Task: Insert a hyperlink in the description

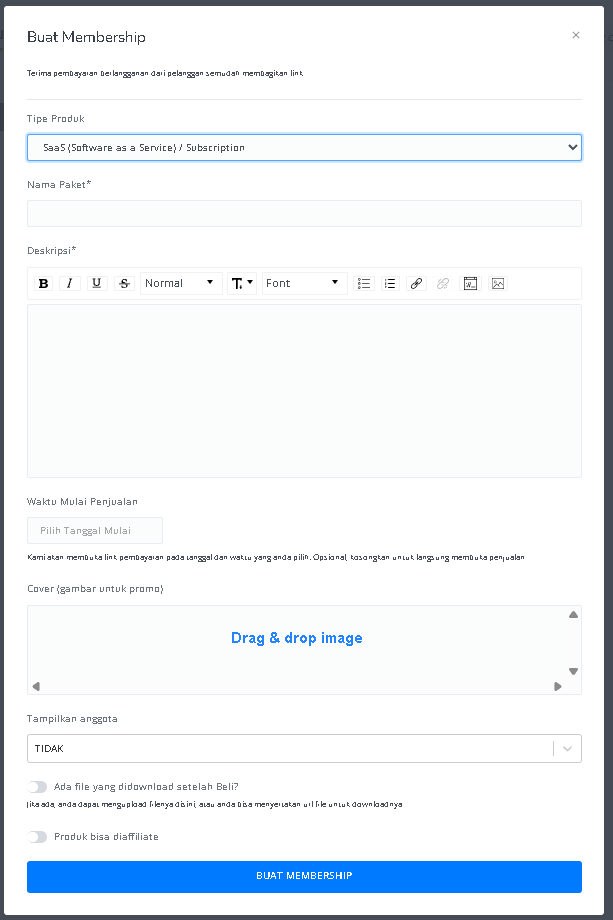Action: click(416, 283)
